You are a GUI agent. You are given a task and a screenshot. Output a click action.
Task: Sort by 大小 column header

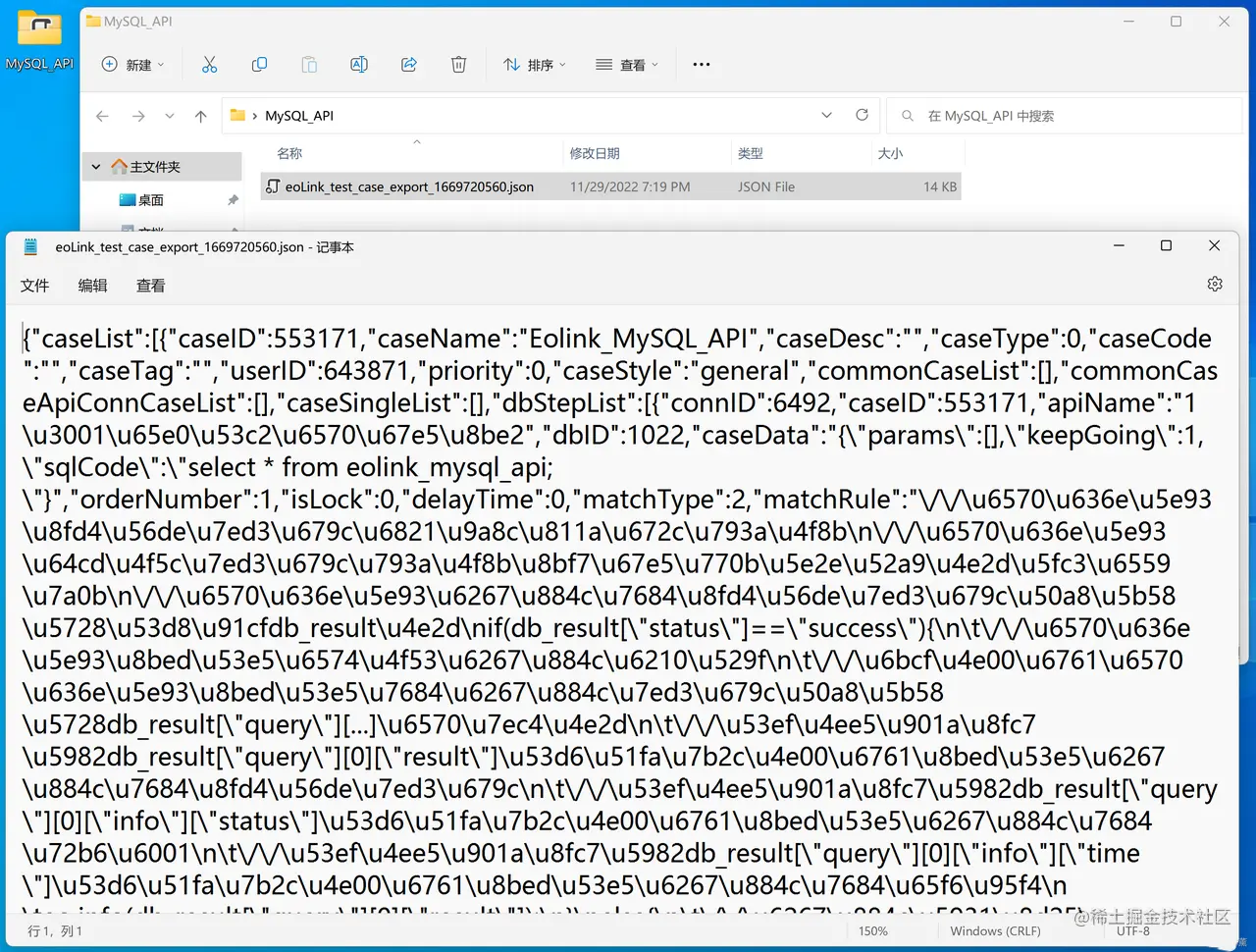coord(890,153)
